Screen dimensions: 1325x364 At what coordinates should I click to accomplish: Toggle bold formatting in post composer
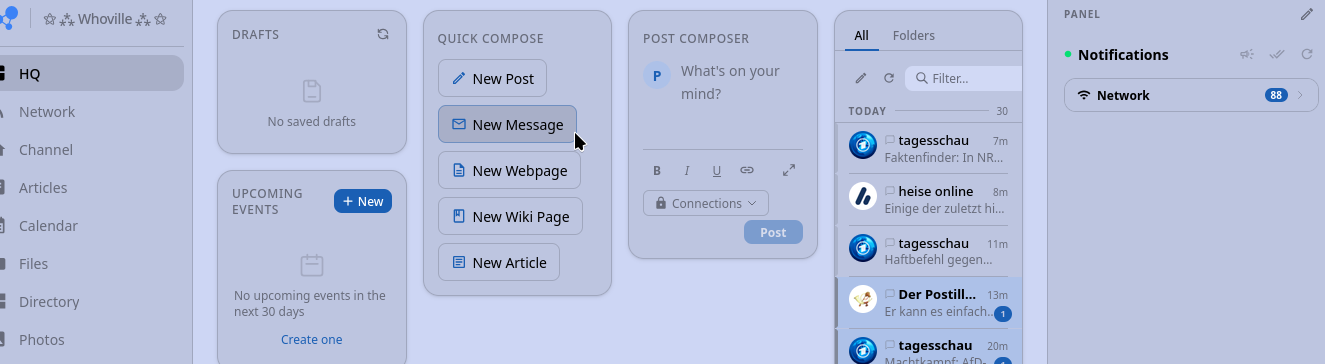coord(657,170)
